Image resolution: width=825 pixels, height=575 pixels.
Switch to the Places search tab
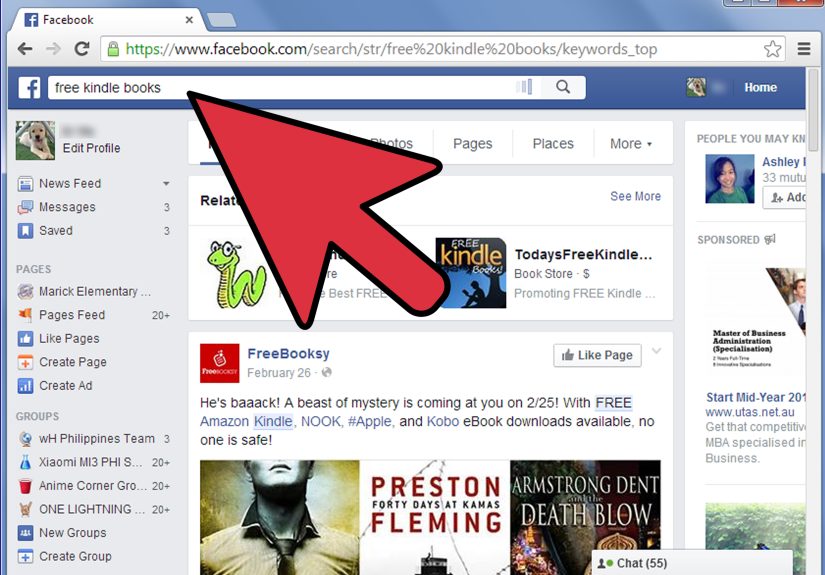pyautogui.click(x=553, y=144)
